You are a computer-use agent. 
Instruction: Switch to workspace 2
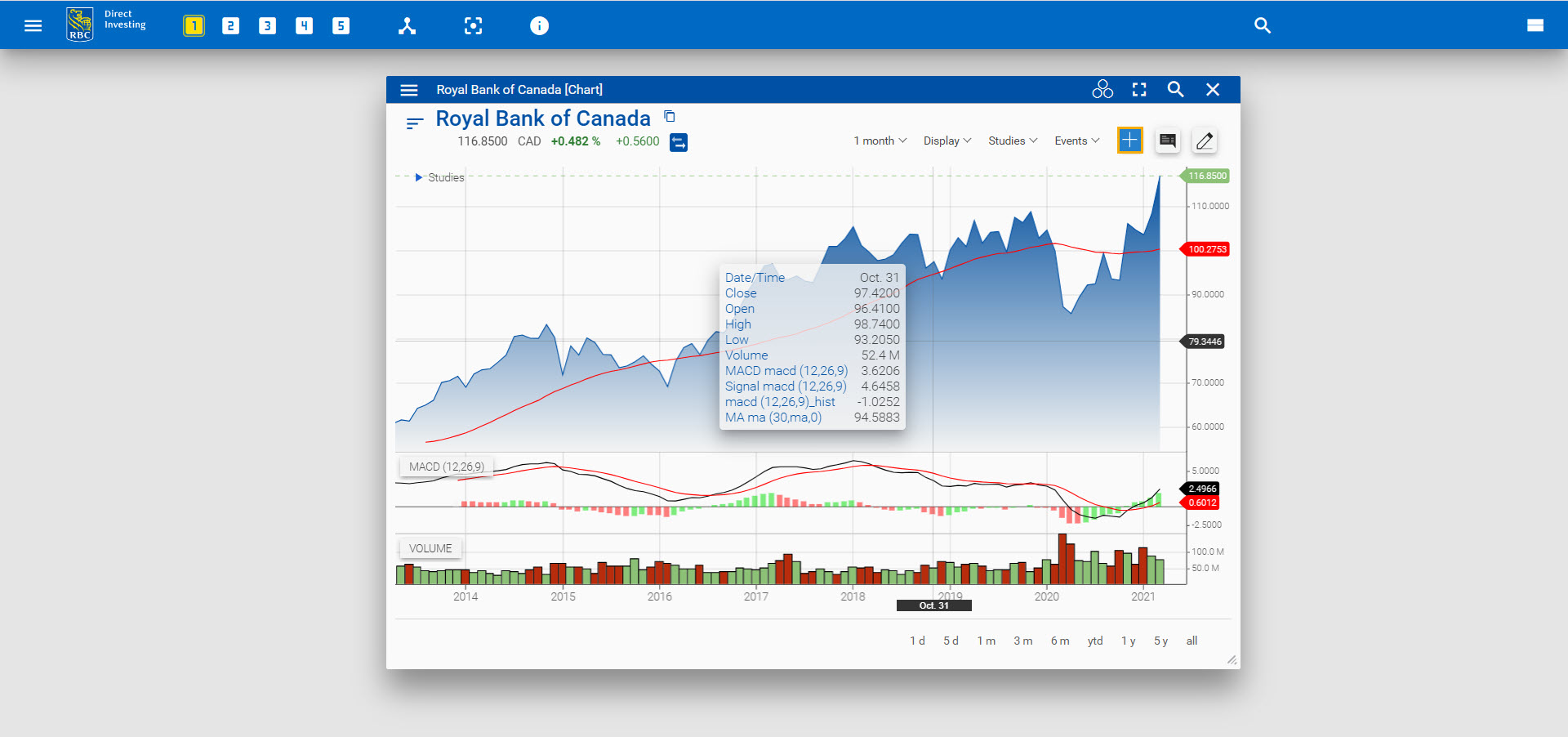[230, 25]
